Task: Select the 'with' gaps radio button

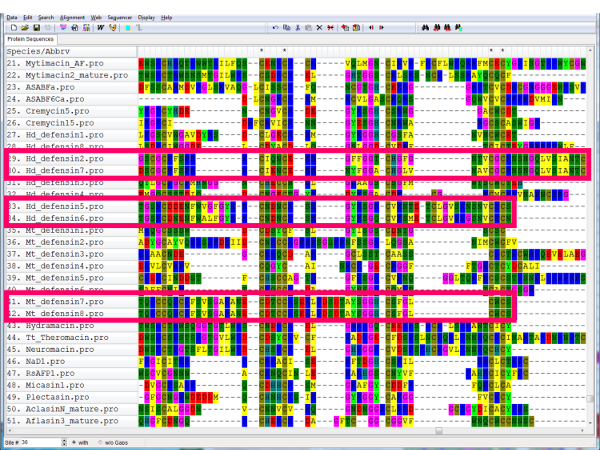Action: coord(74,442)
